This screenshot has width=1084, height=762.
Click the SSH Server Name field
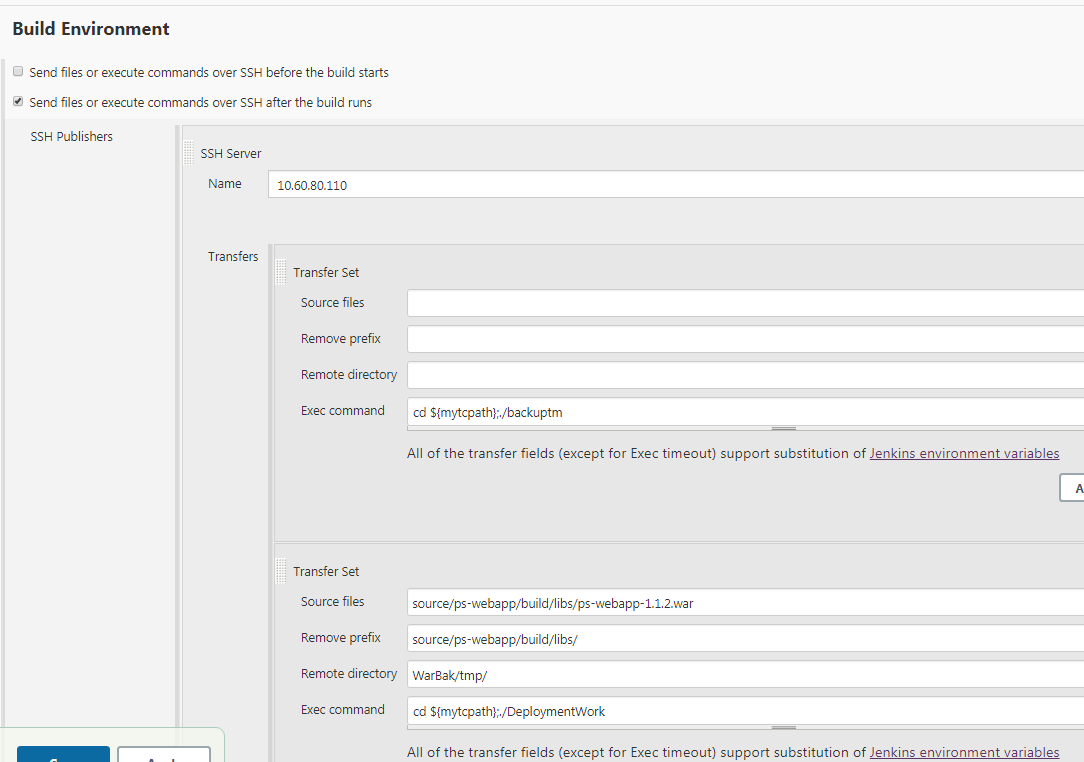pyautogui.click(x=675, y=185)
